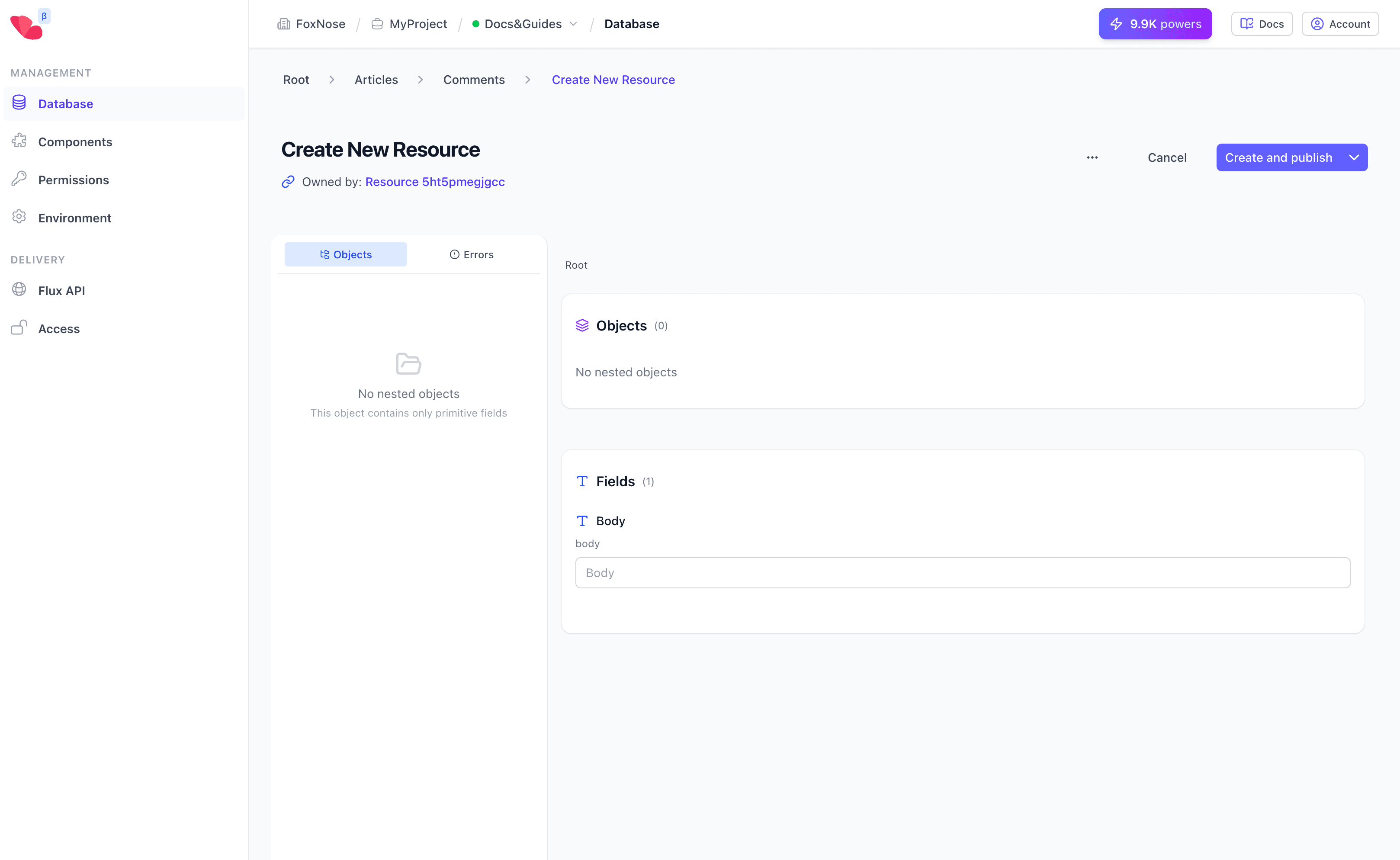This screenshot has width=1400, height=860.
Task: Click into the Body input field
Action: click(x=962, y=573)
